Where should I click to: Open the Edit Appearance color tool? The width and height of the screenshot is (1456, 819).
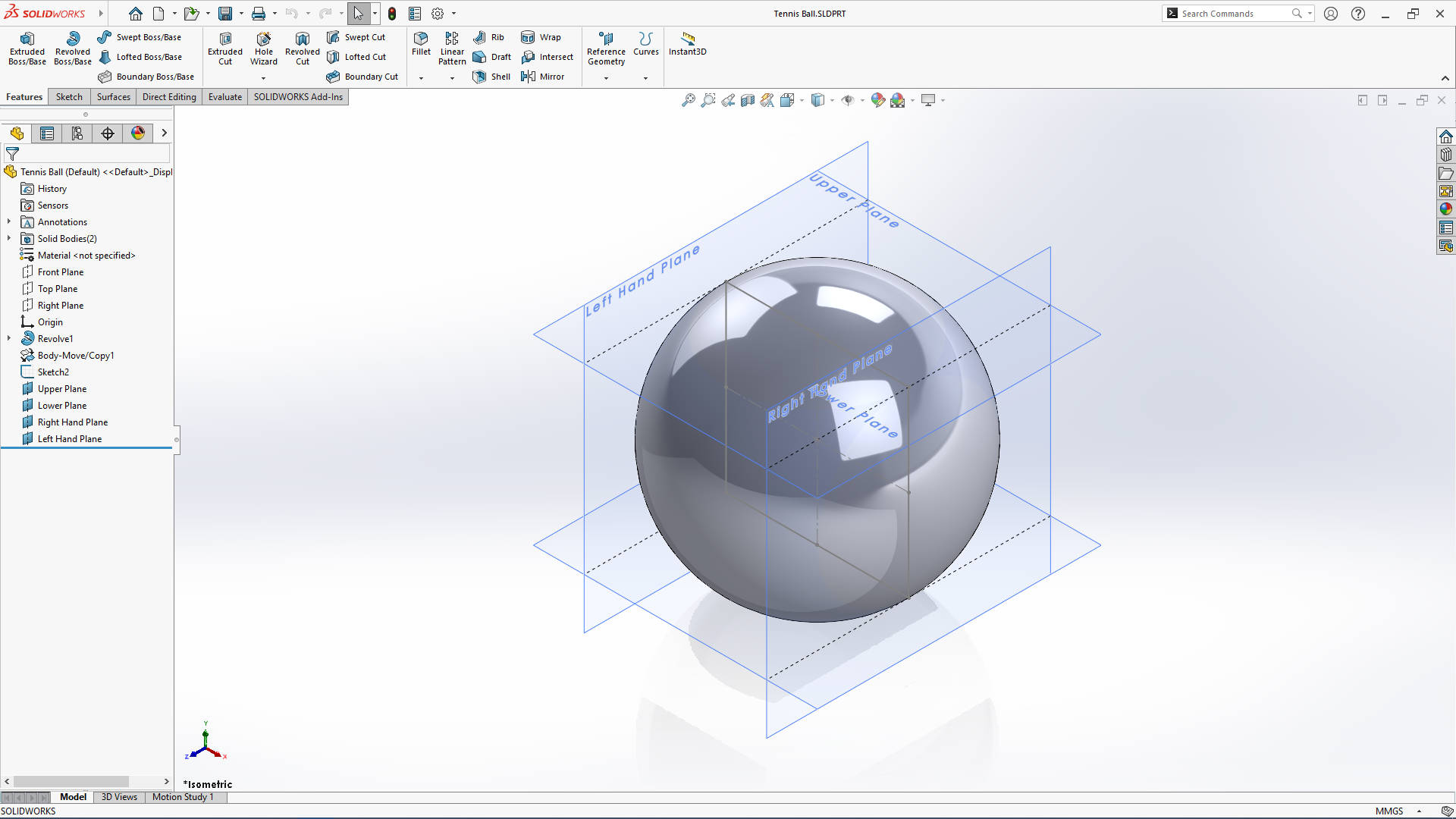(x=878, y=99)
